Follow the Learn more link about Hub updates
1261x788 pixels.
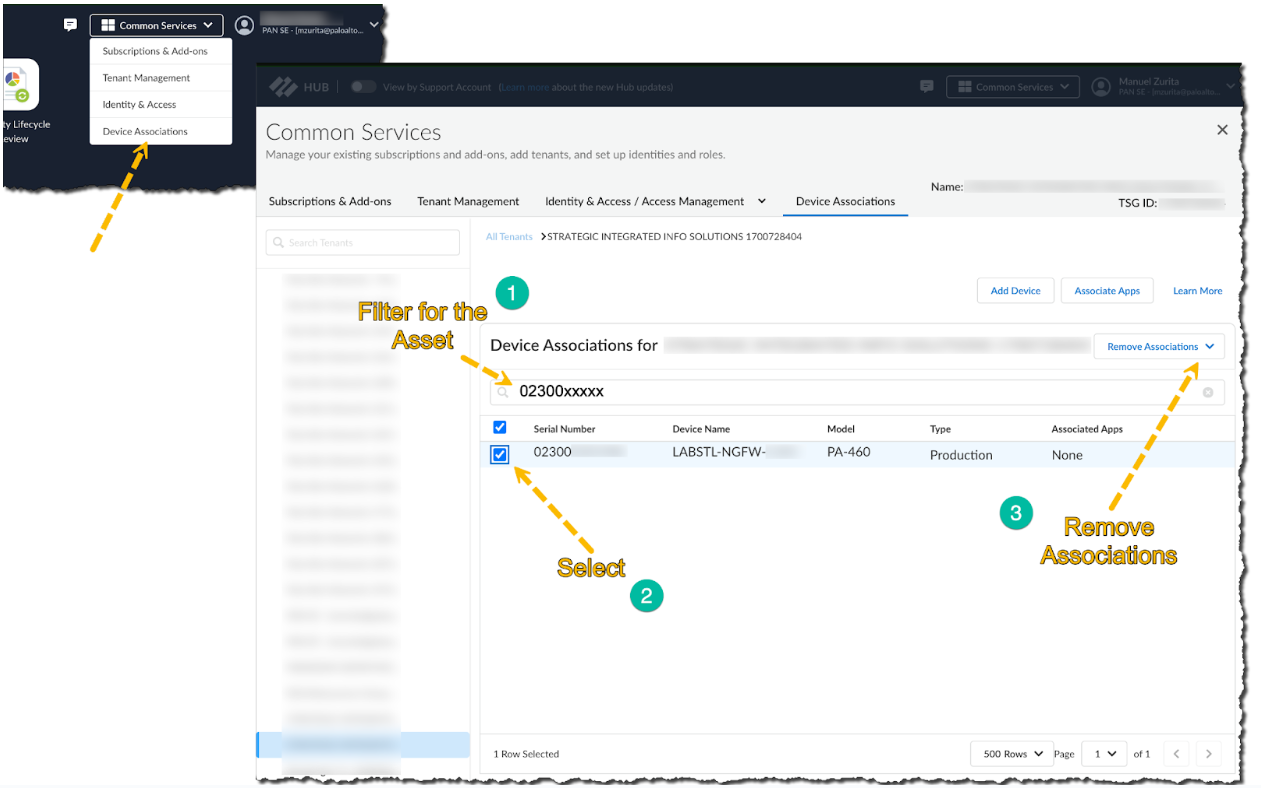click(x=524, y=87)
